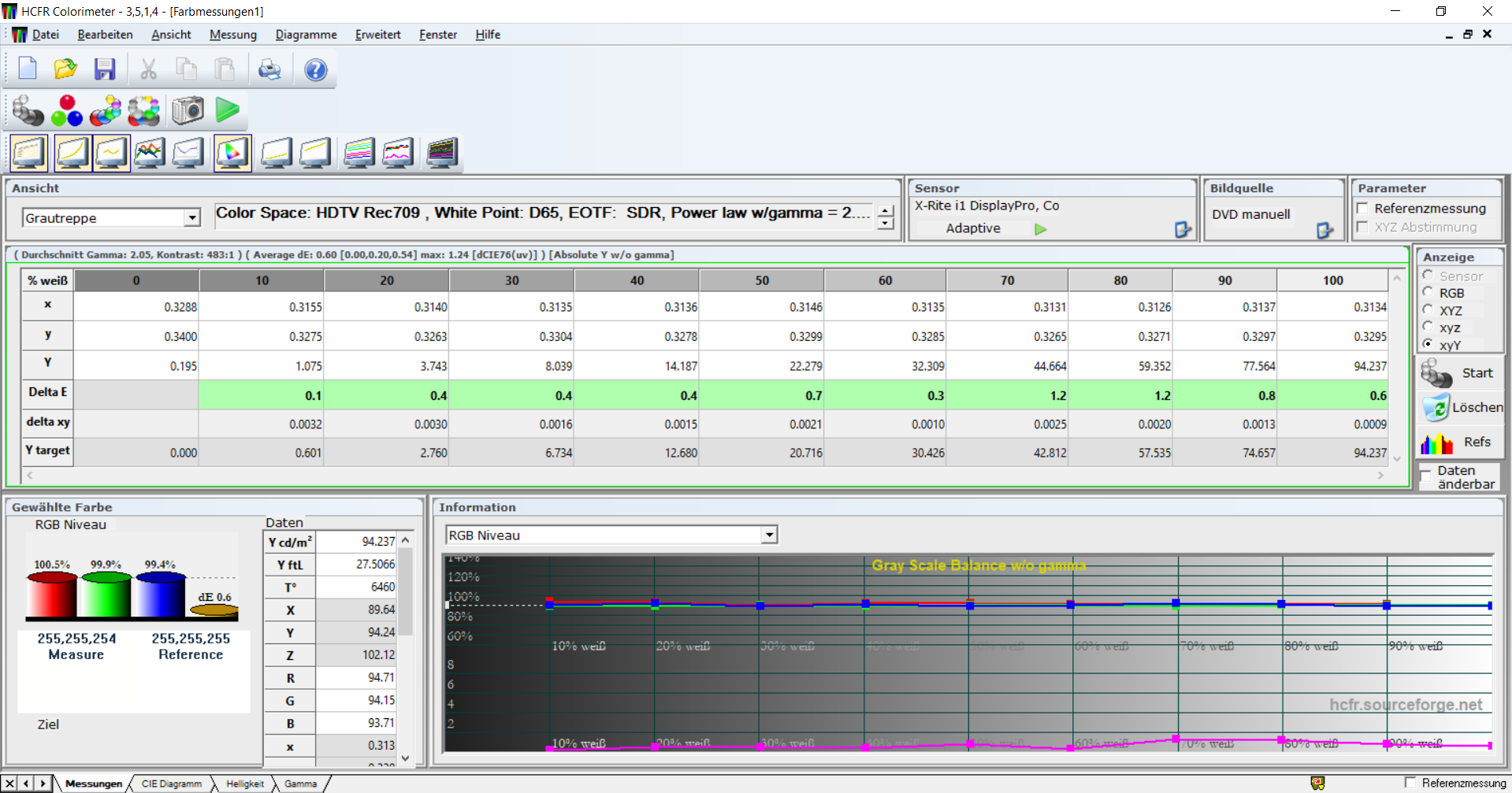Click the red-green-blue primaries measurement icon
The image size is (1512, 793).
[x=67, y=111]
